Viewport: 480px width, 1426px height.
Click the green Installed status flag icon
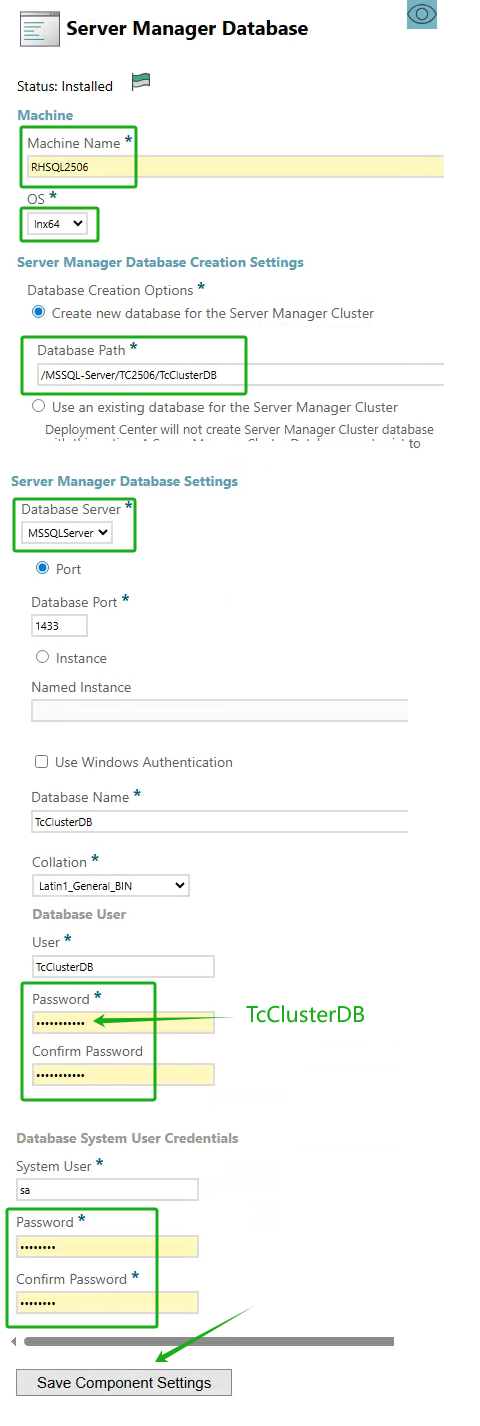141,84
